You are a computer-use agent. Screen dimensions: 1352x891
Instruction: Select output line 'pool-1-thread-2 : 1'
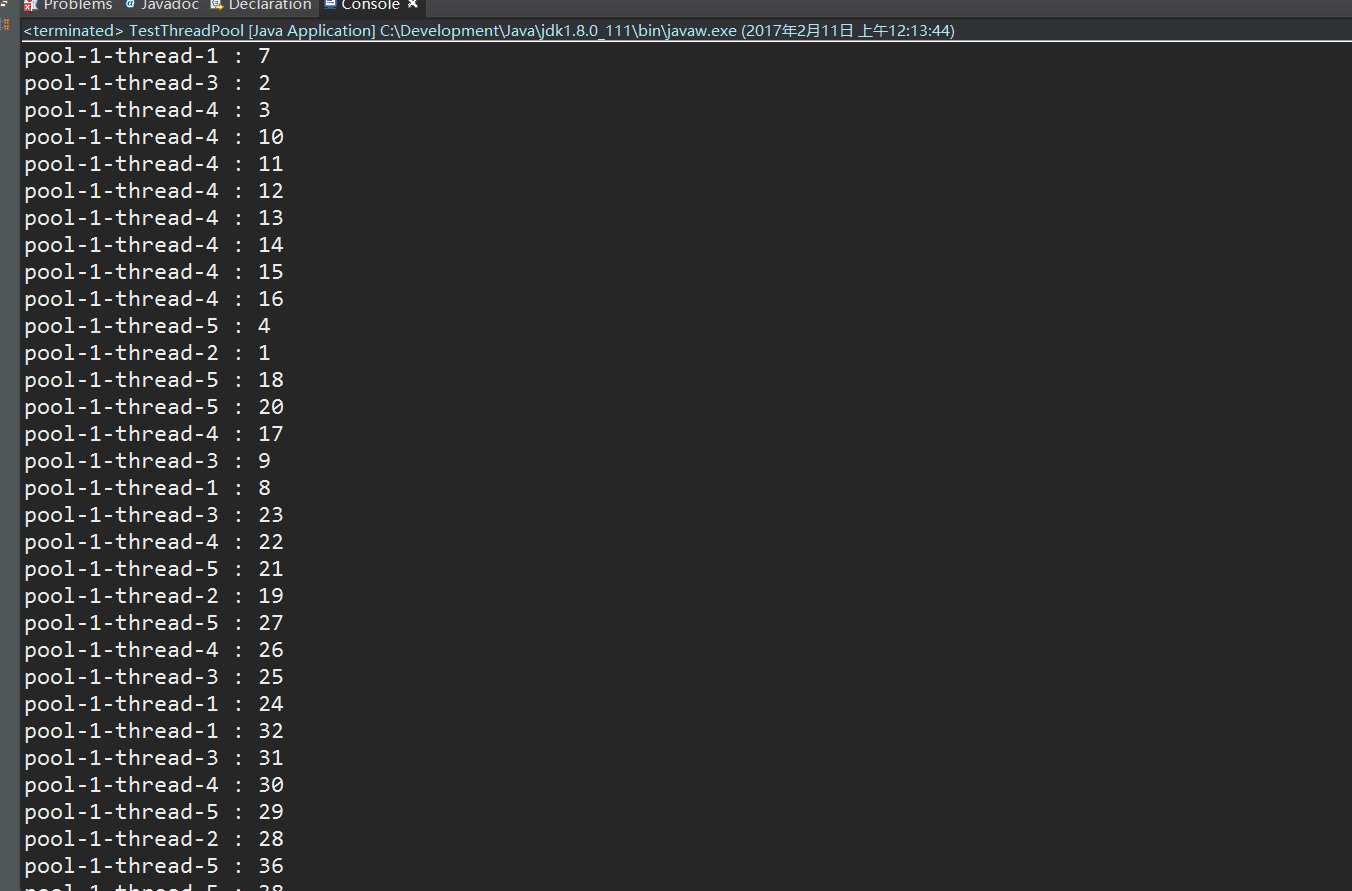click(x=147, y=353)
